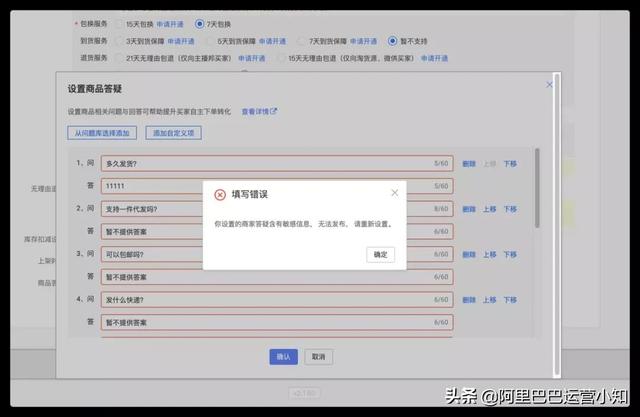640x417 pixels.
Task: Select the 7天包换 radio option
Action: click(x=199, y=23)
